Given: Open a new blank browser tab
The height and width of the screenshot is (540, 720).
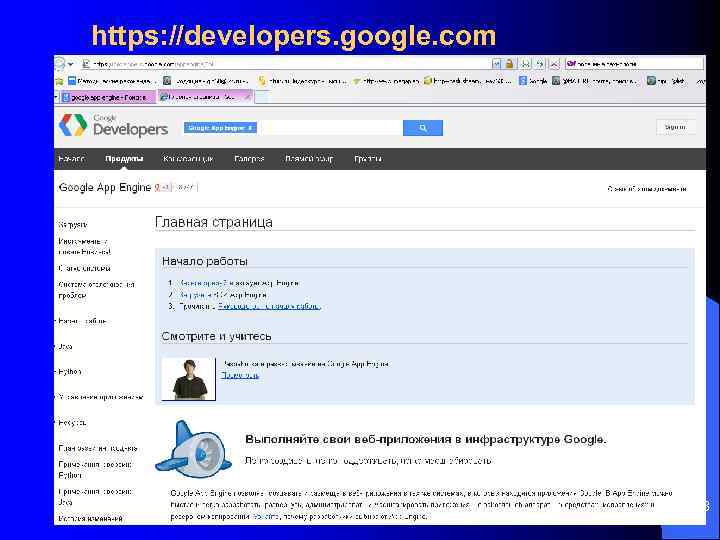Looking at the screenshot, I should tap(261, 97).
